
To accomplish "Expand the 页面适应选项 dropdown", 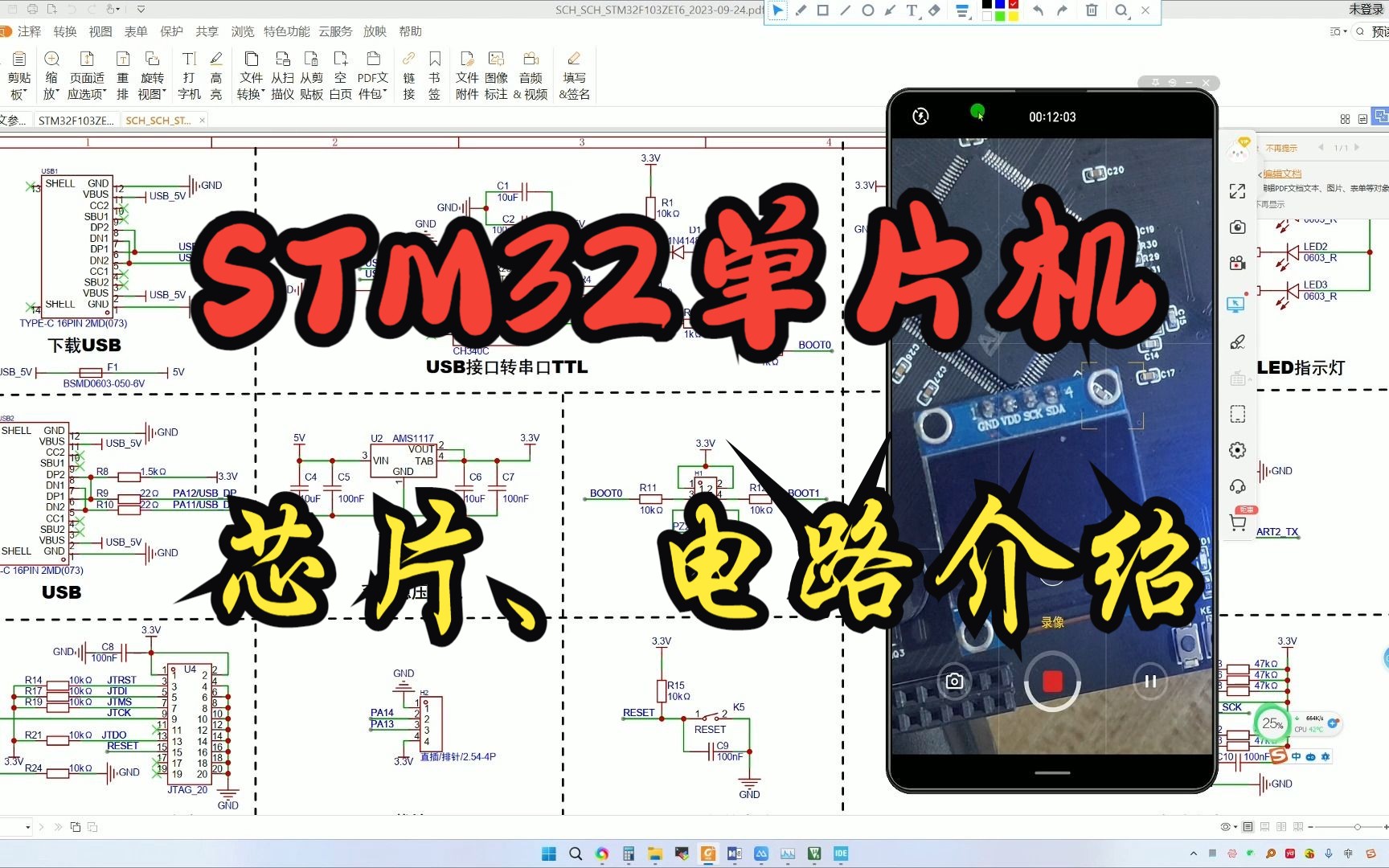I will click(87, 76).
